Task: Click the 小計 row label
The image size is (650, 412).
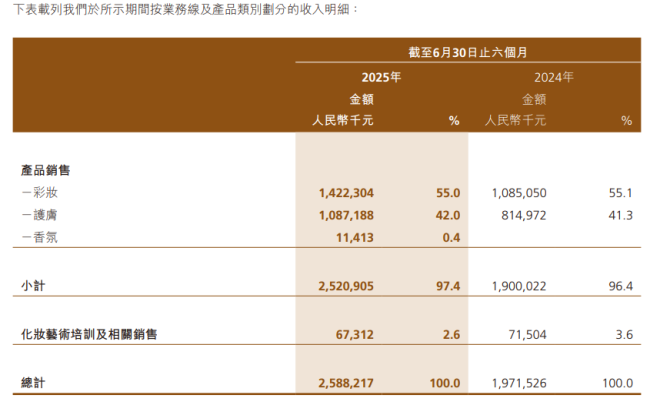Action: (32, 286)
